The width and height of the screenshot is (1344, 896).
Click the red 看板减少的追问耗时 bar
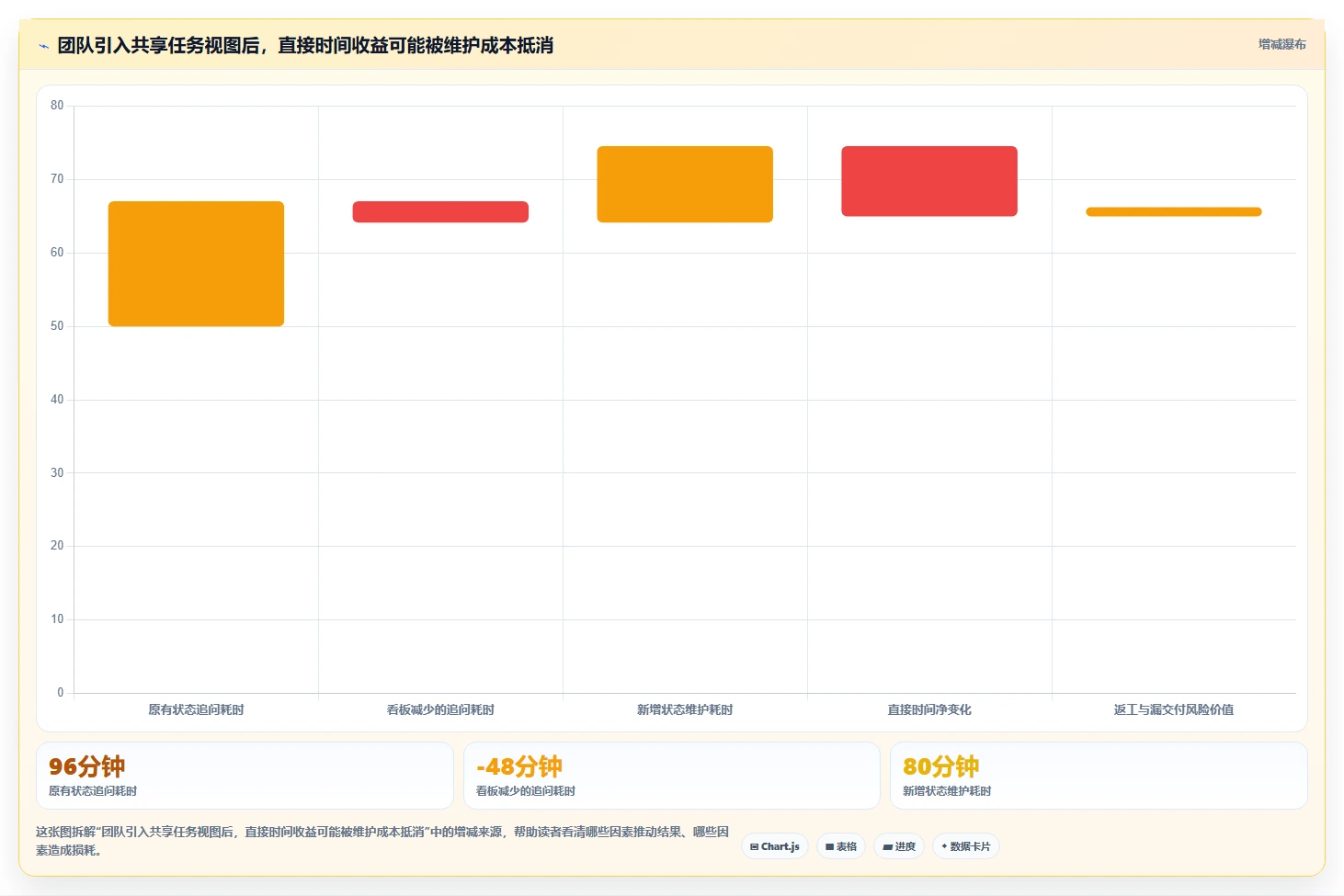coord(440,211)
